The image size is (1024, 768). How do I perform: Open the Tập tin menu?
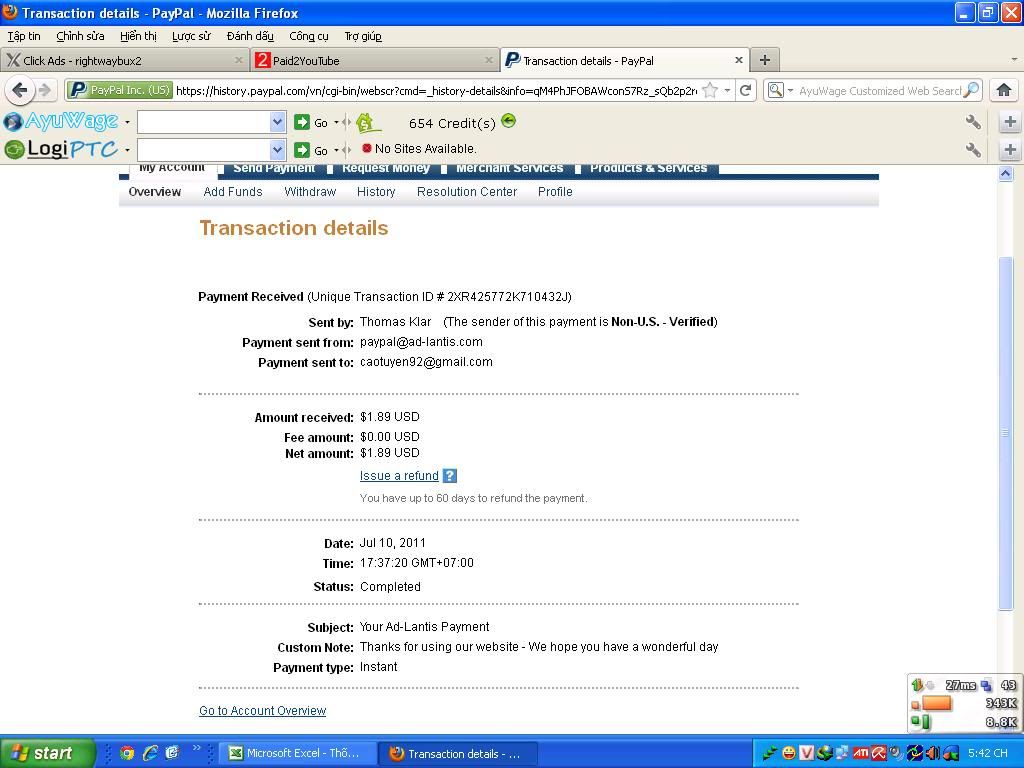pos(24,36)
